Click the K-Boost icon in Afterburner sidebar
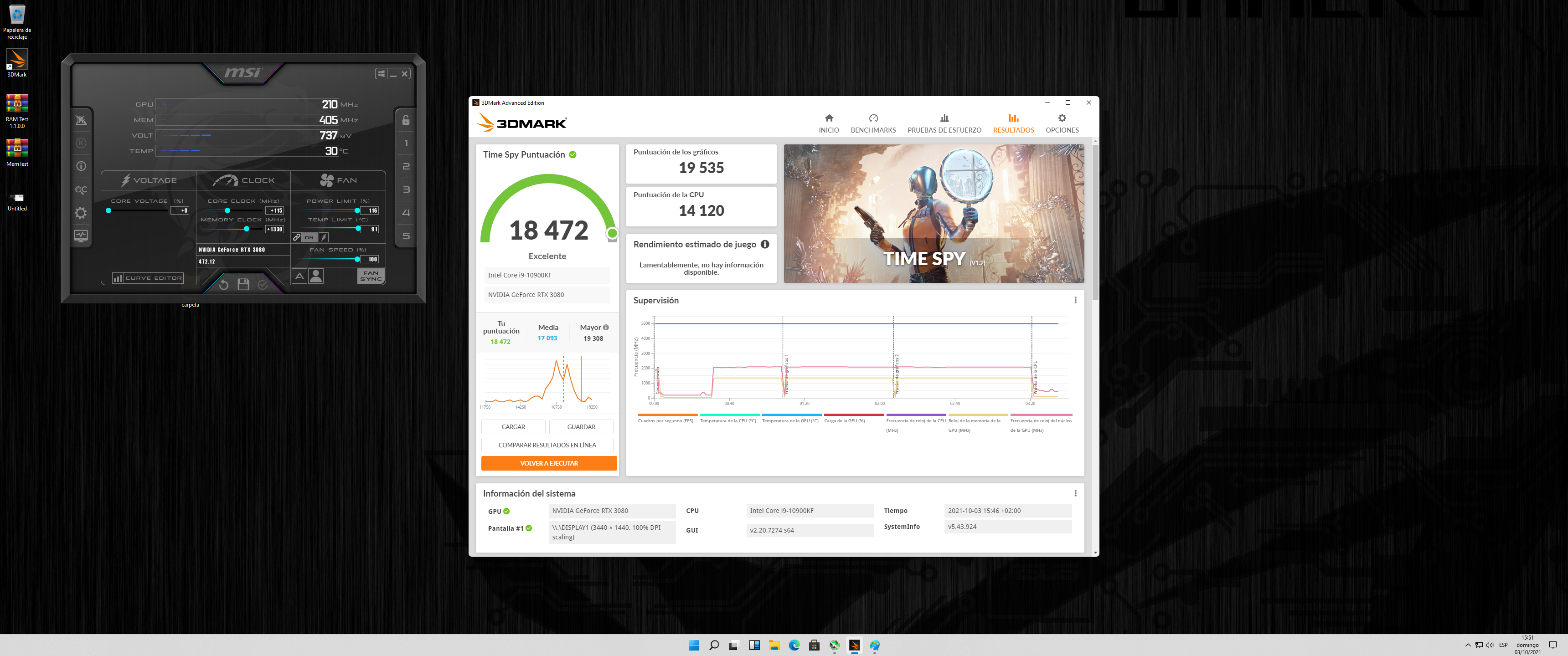Image resolution: width=1568 pixels, height=656 pixels. (x=81, y=143)
